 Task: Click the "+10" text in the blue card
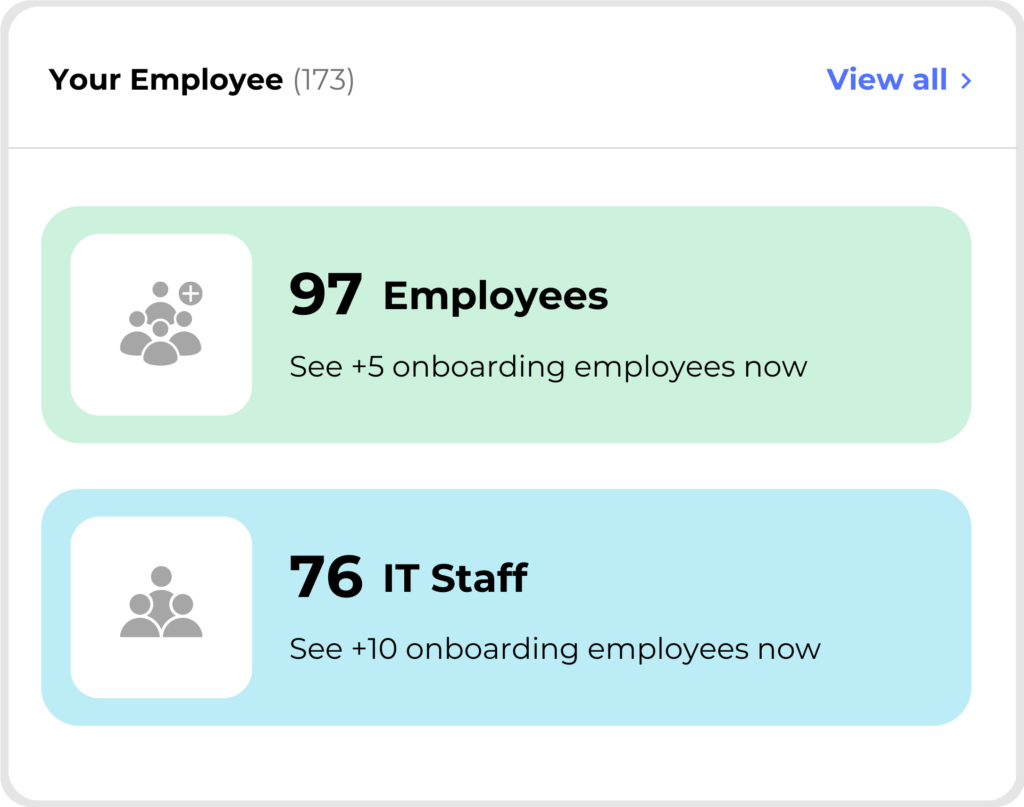(x=375, y=649)
